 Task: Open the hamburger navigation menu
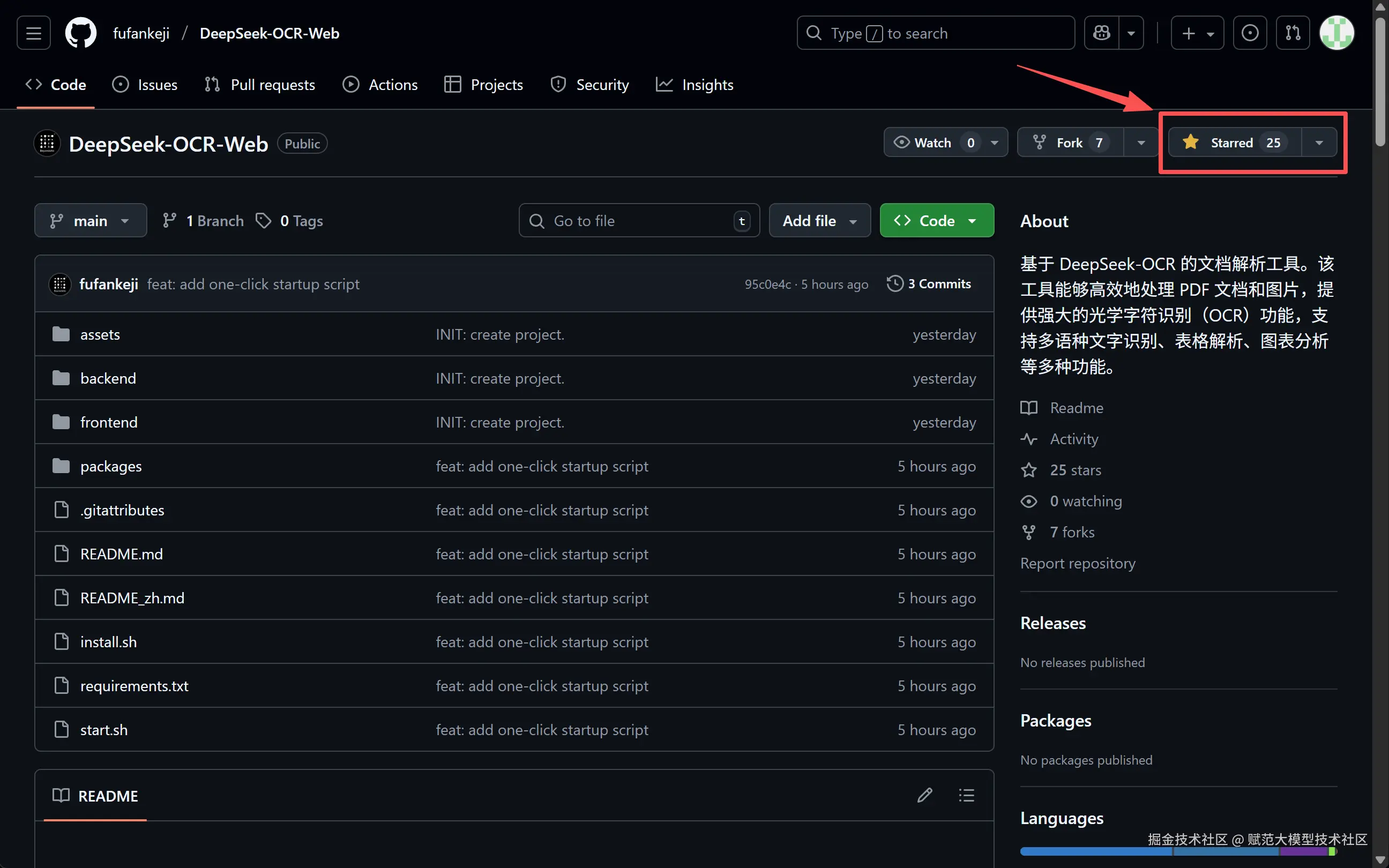click(x=33, y=33)
